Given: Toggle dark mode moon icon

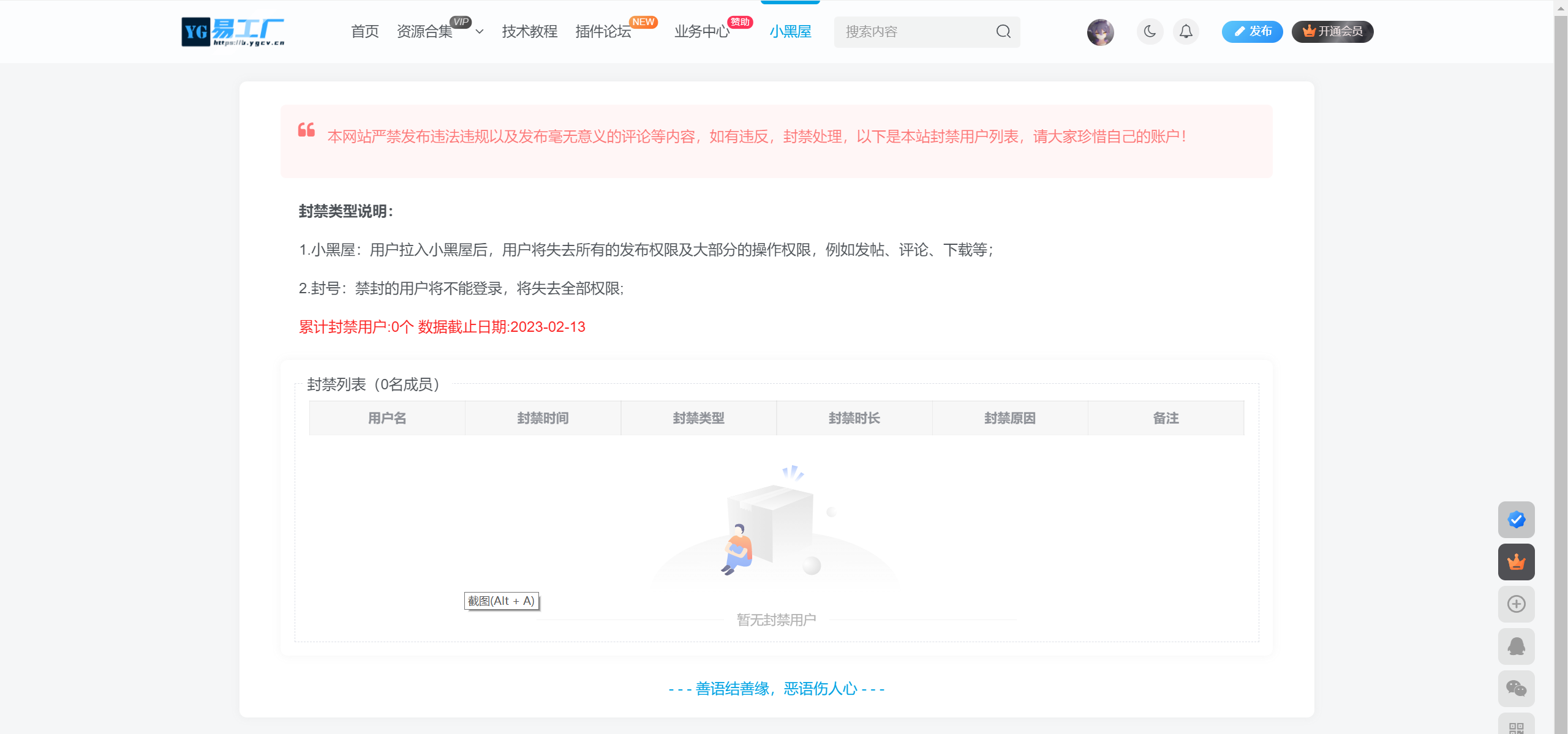Looking at the screenshot, I should click(x=1150, y=31).
